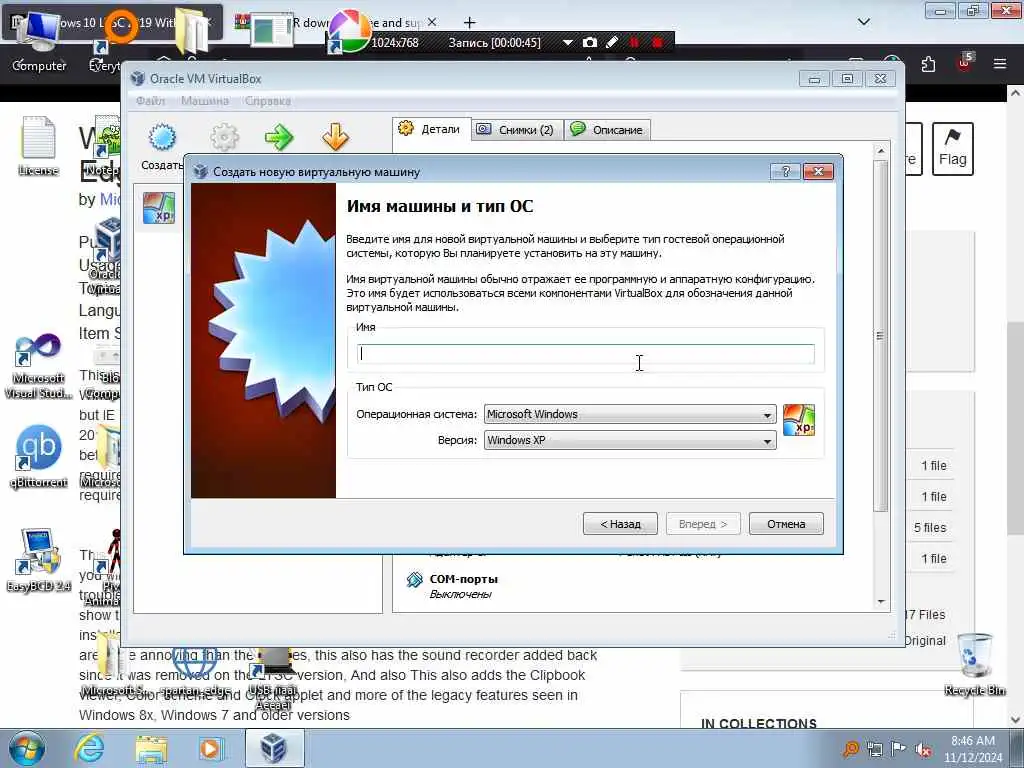Click the Создать new machine toolbar icon
Screen dimensions: 1024x768
click(162, 137)
